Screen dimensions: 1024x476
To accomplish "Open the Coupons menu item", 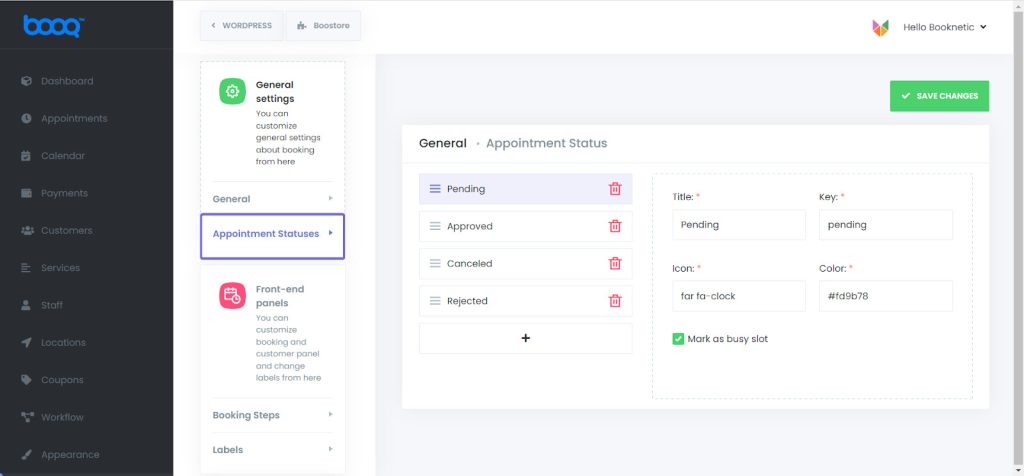I will tap(62, 380).
